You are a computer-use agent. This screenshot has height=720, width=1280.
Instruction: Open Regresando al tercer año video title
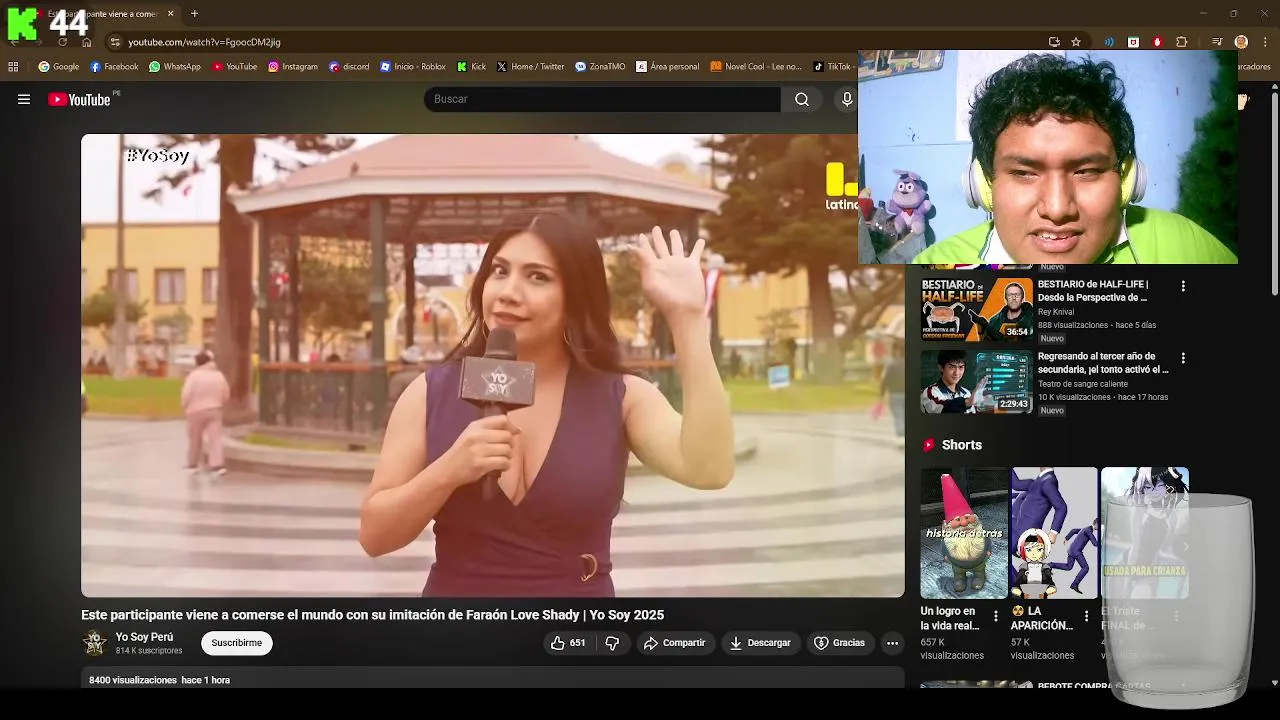point(1103,363)
